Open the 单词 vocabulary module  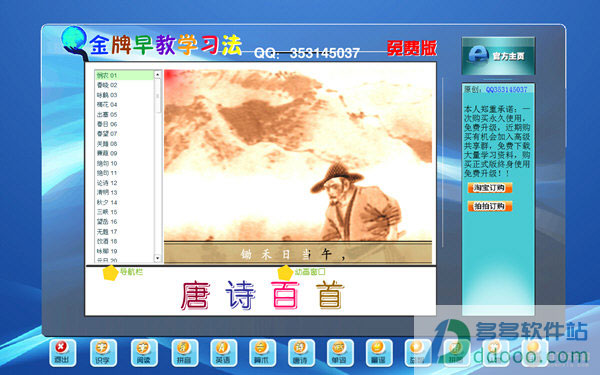coord(340,353)
